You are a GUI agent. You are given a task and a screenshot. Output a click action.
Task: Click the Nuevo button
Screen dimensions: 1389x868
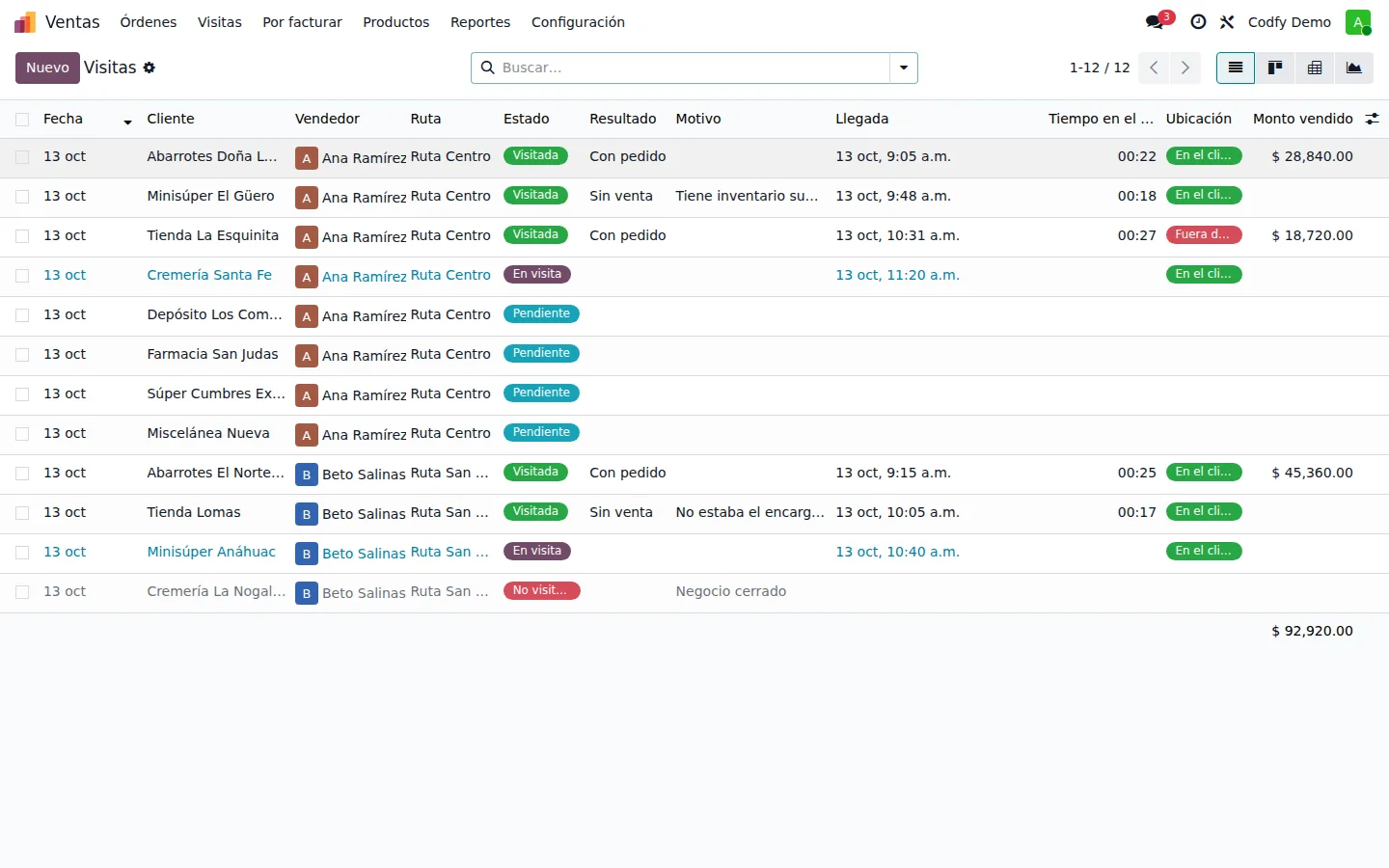(47, 68)
